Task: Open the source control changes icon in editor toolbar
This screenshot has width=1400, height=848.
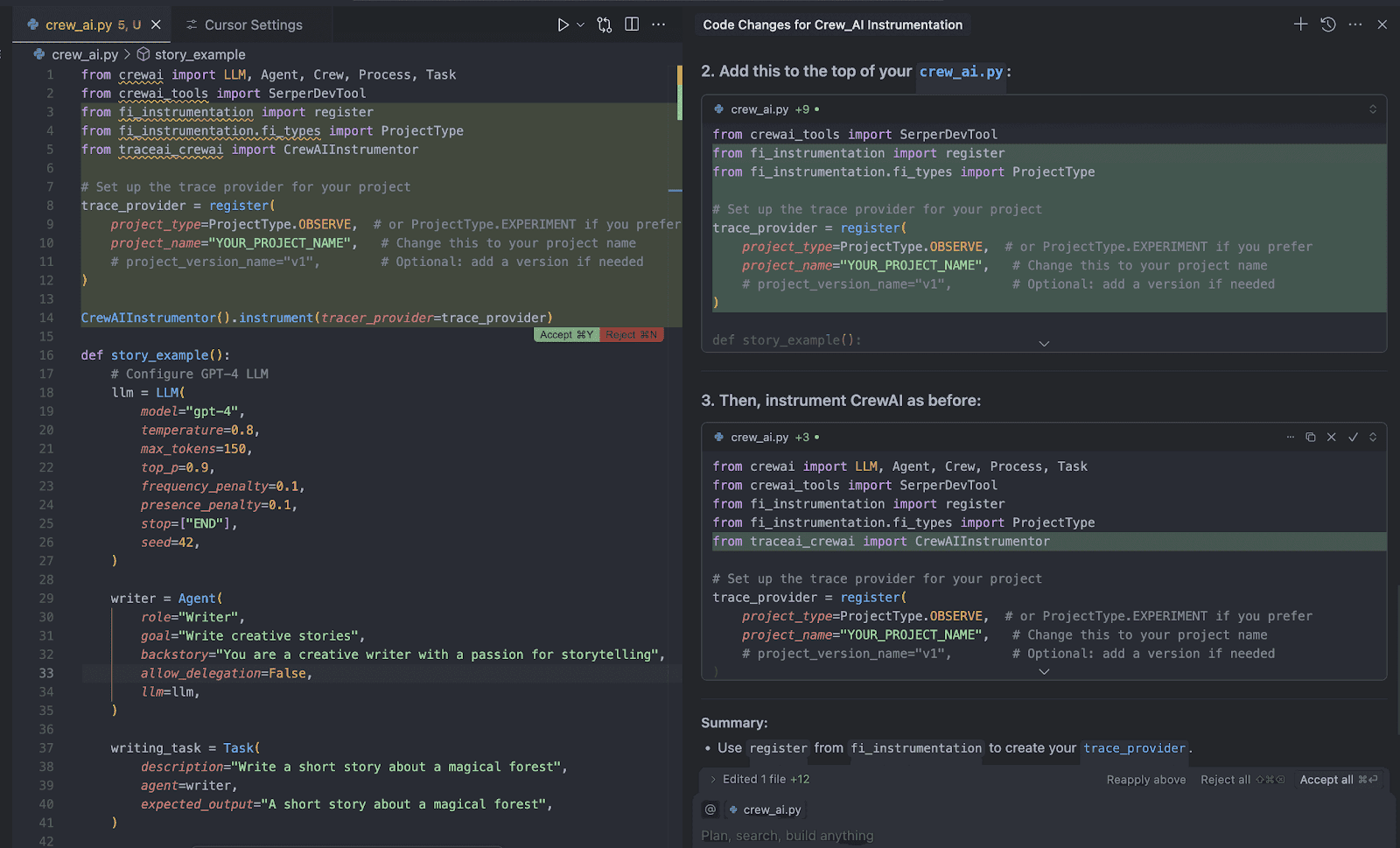Action: 605,25
